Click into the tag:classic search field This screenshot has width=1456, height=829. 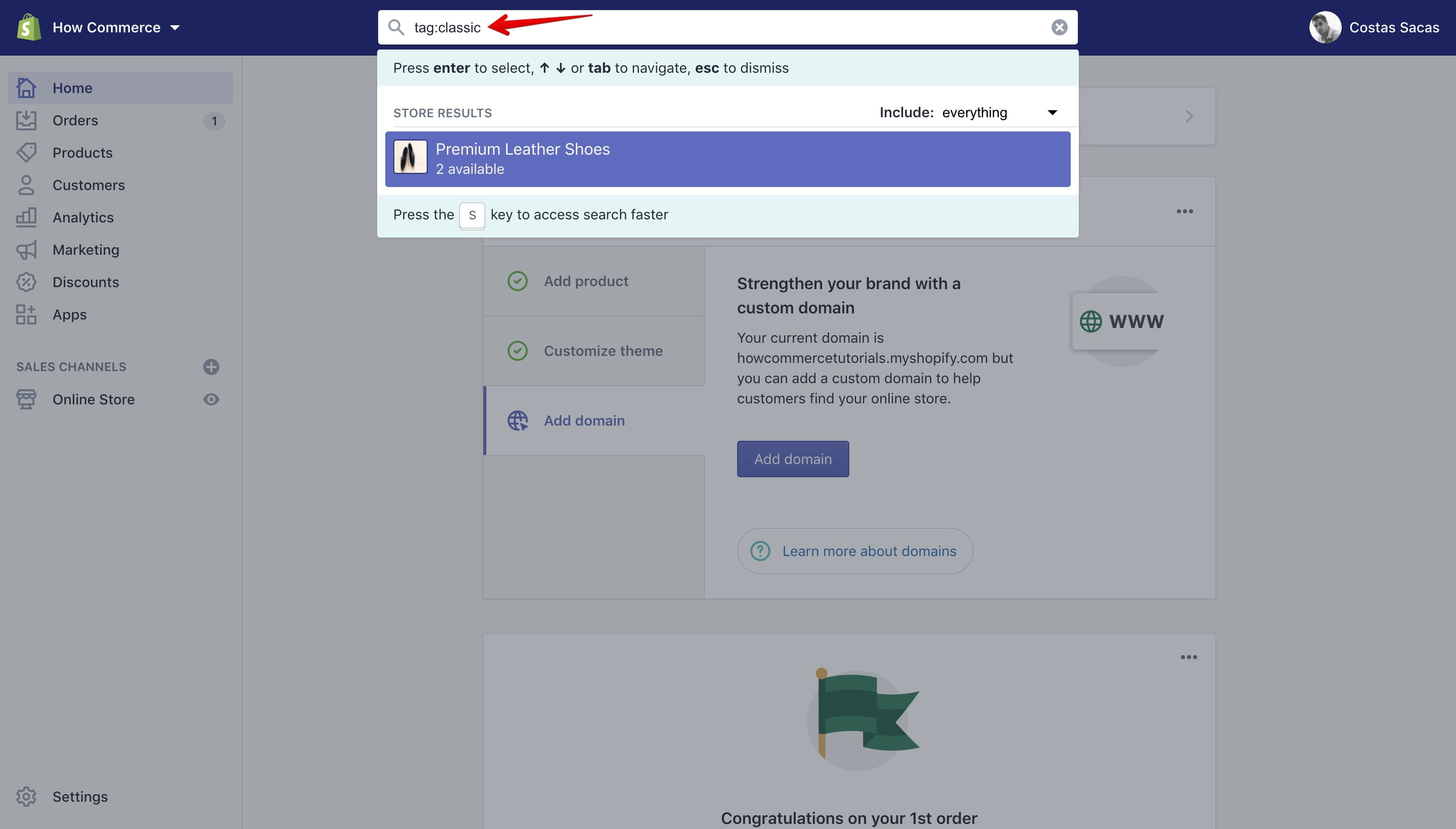coord(727,27)
